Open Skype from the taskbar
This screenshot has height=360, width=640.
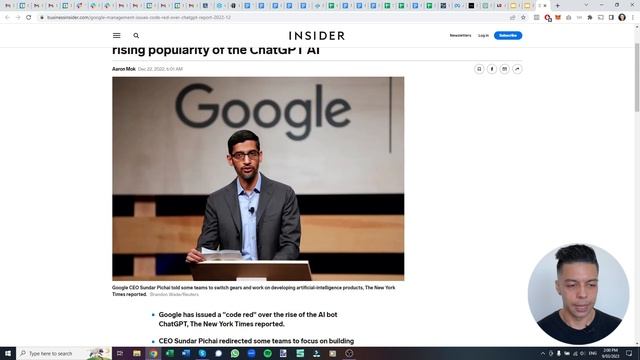[202, 353]
